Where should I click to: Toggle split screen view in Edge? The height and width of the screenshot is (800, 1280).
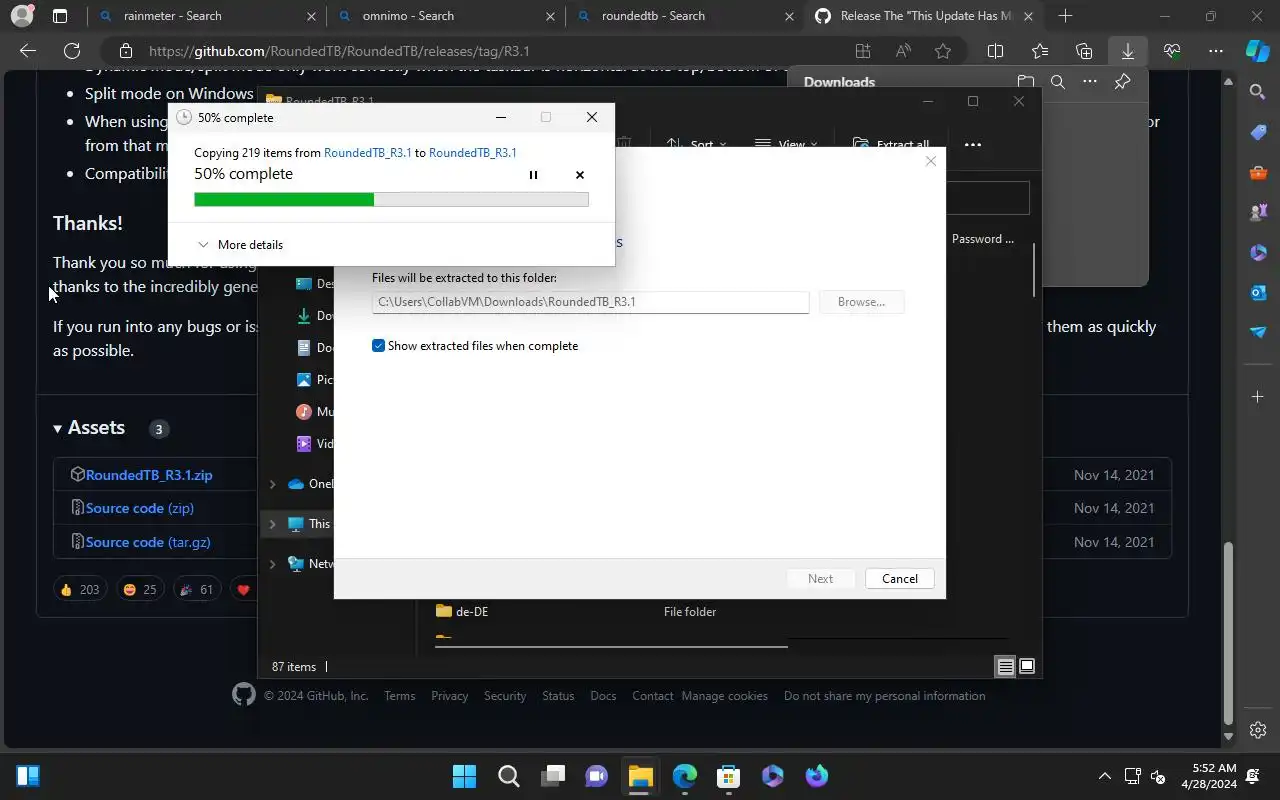click(x=996, y=51)
